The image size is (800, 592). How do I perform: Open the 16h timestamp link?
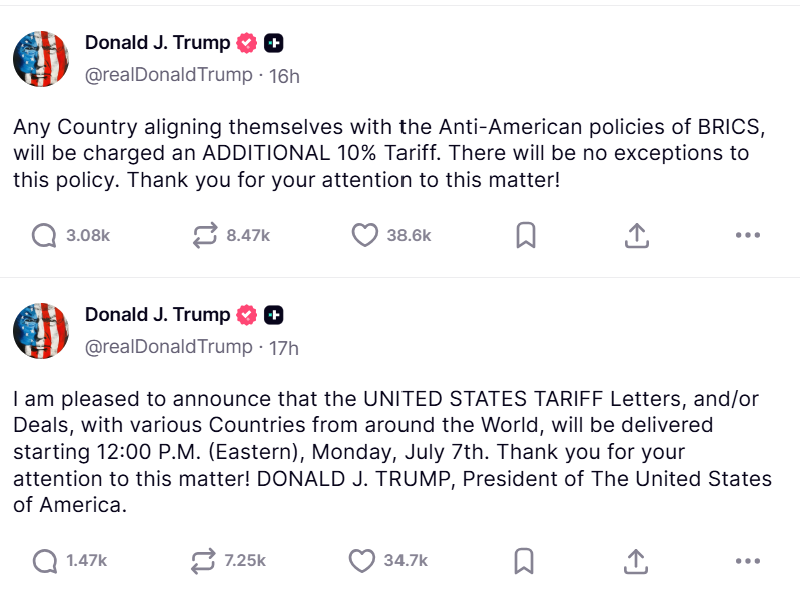pyautogui.click(x=284, y=76)
